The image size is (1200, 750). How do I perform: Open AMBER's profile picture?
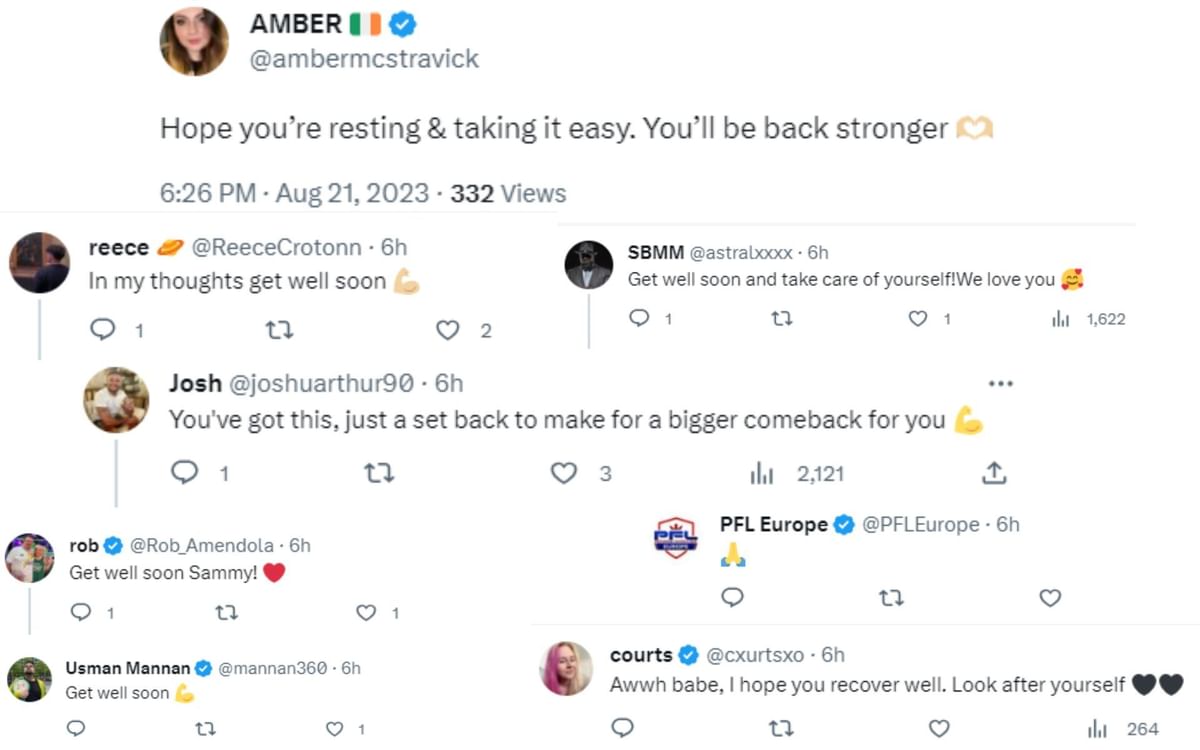click(194, 43)
